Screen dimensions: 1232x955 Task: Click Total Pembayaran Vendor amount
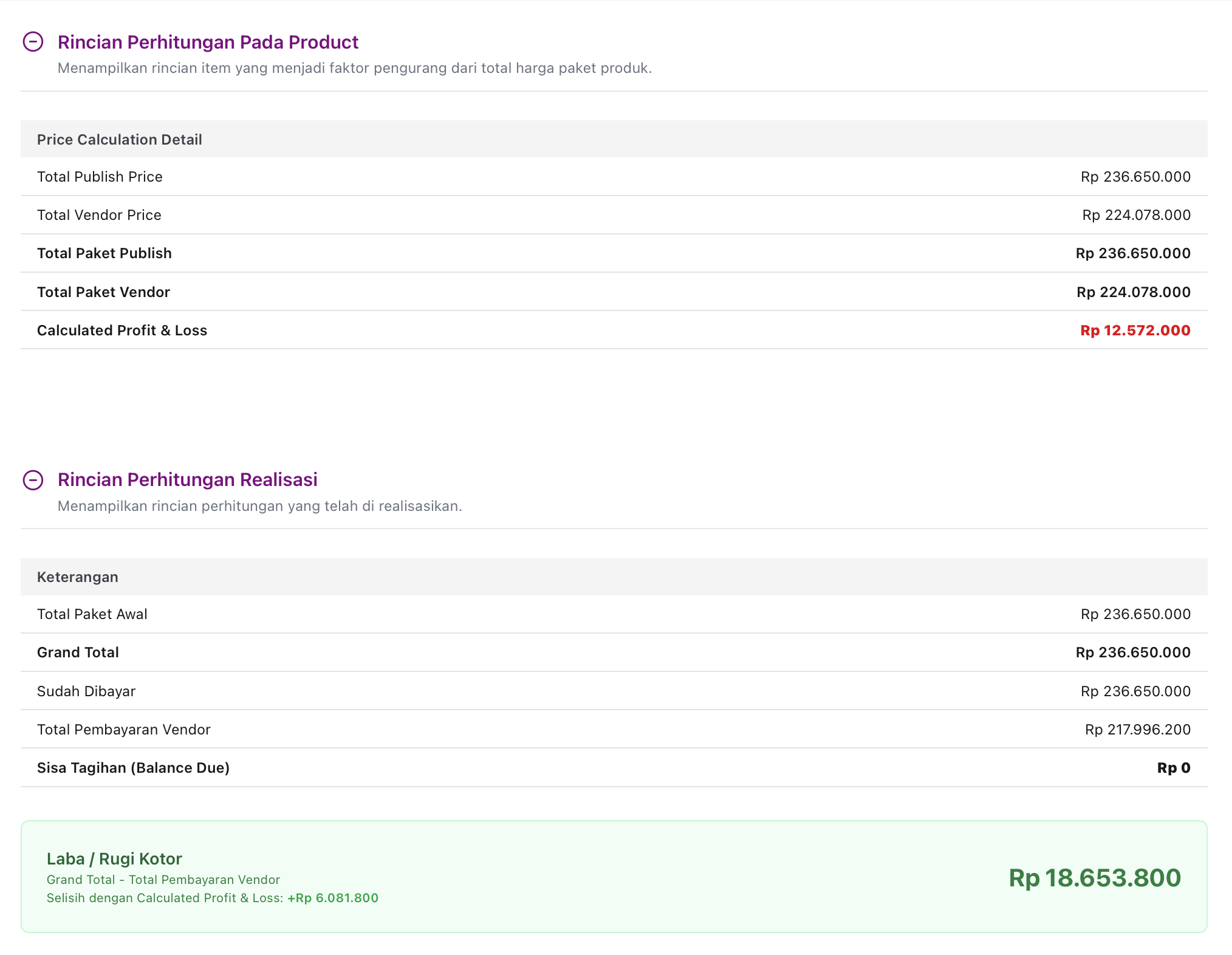click(x=1137, y=730)
